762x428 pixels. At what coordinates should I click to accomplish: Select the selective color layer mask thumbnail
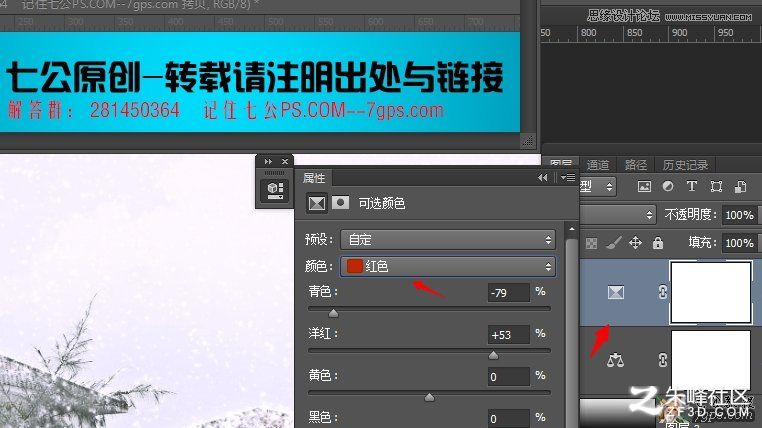[711, 292]
